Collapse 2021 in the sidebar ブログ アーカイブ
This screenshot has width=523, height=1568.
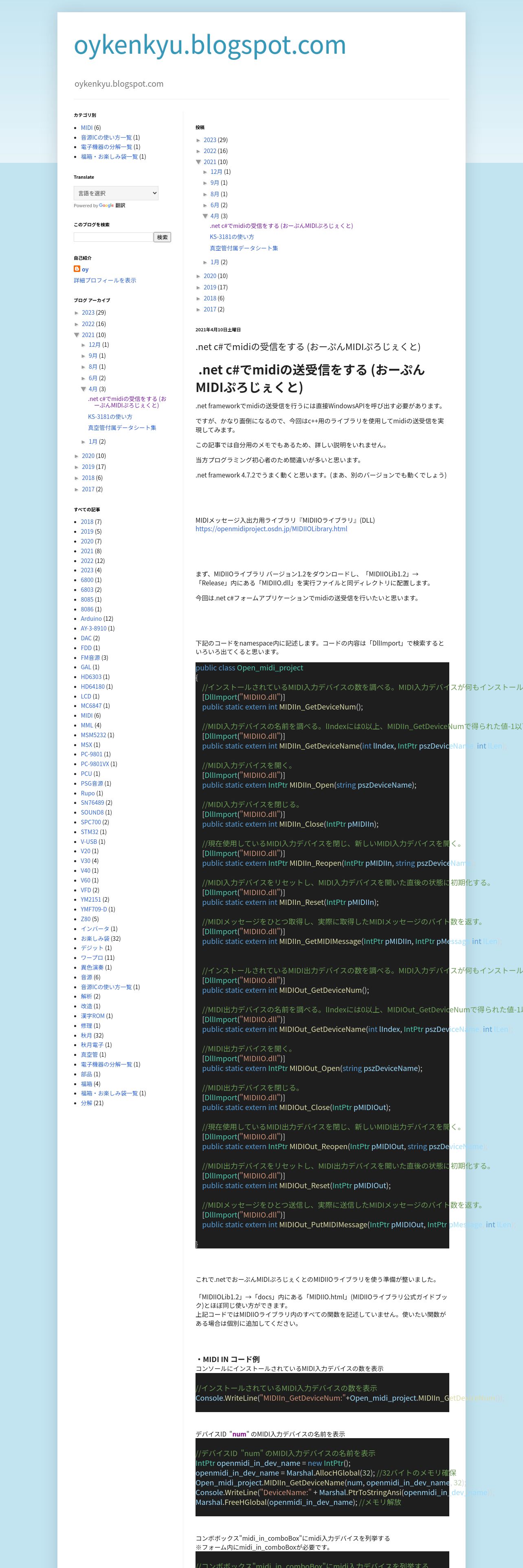tap(77, 335)
